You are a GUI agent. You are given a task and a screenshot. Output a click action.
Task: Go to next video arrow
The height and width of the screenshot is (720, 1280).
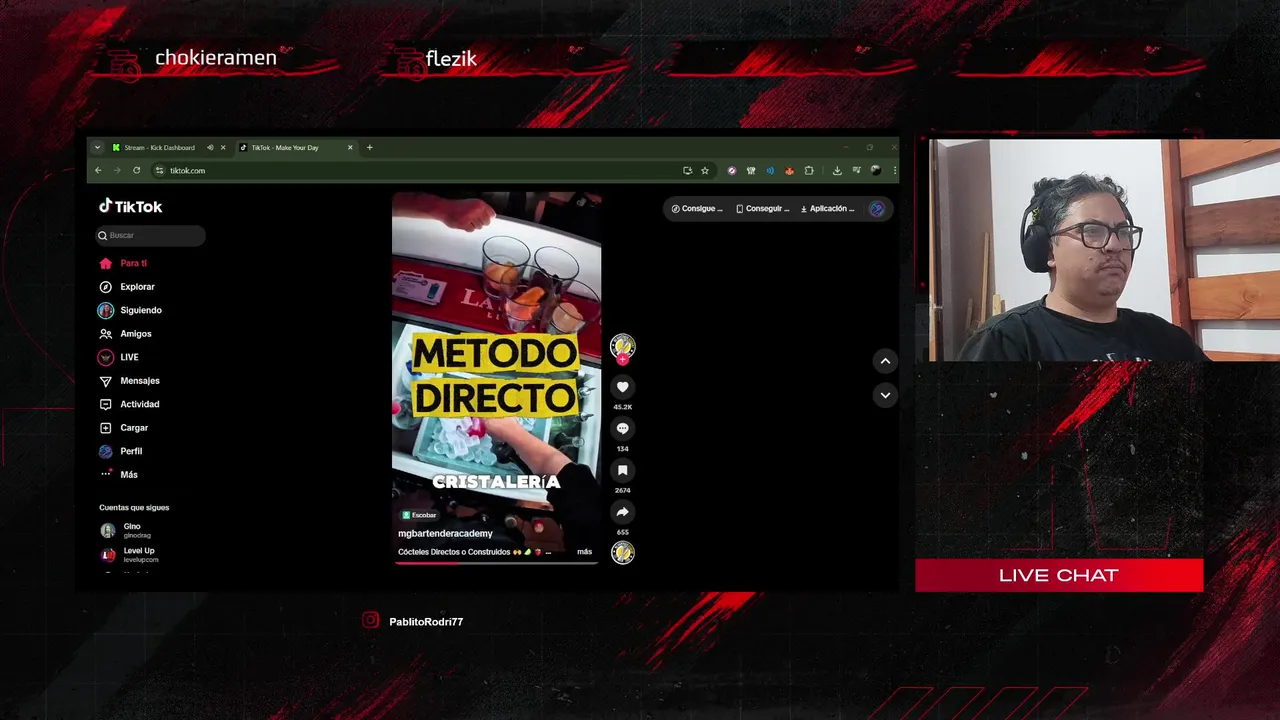pos(885,395)
